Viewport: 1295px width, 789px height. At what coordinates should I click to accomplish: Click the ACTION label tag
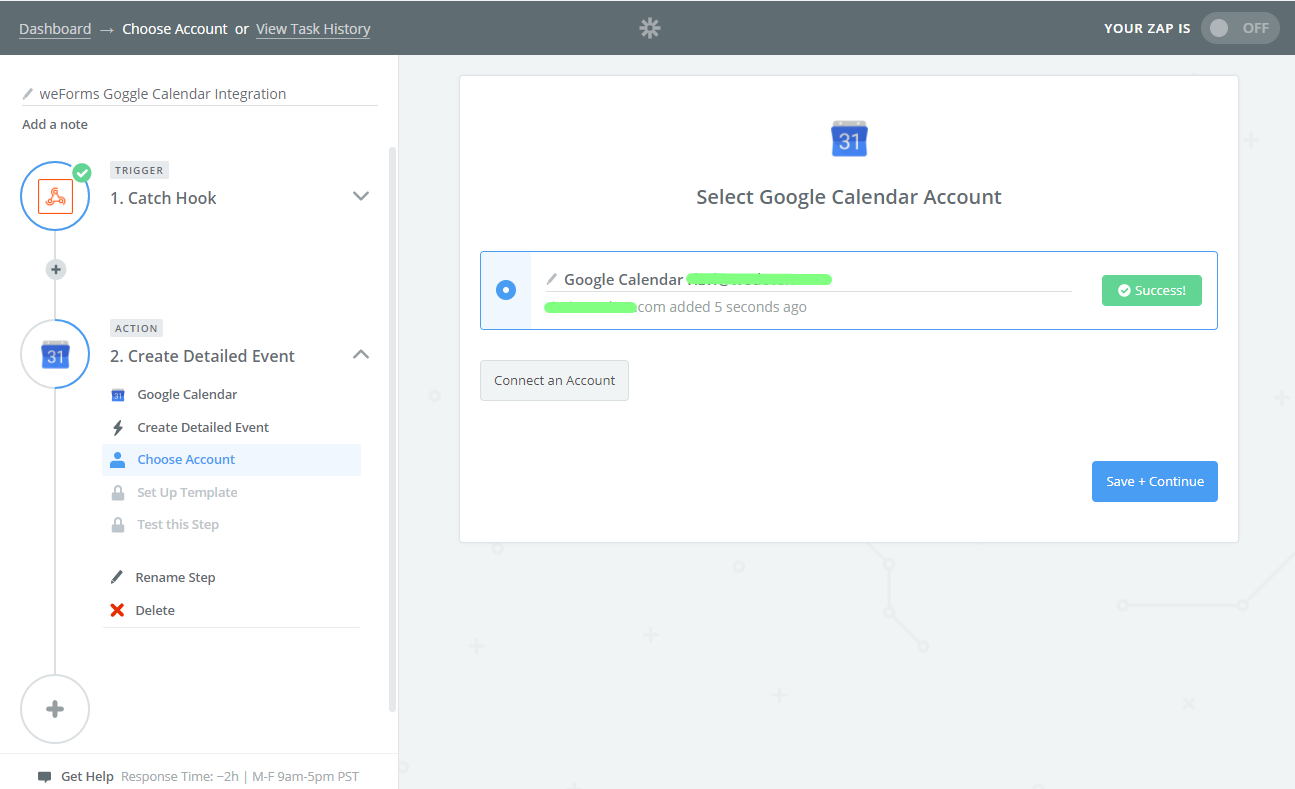click(136, 328)
